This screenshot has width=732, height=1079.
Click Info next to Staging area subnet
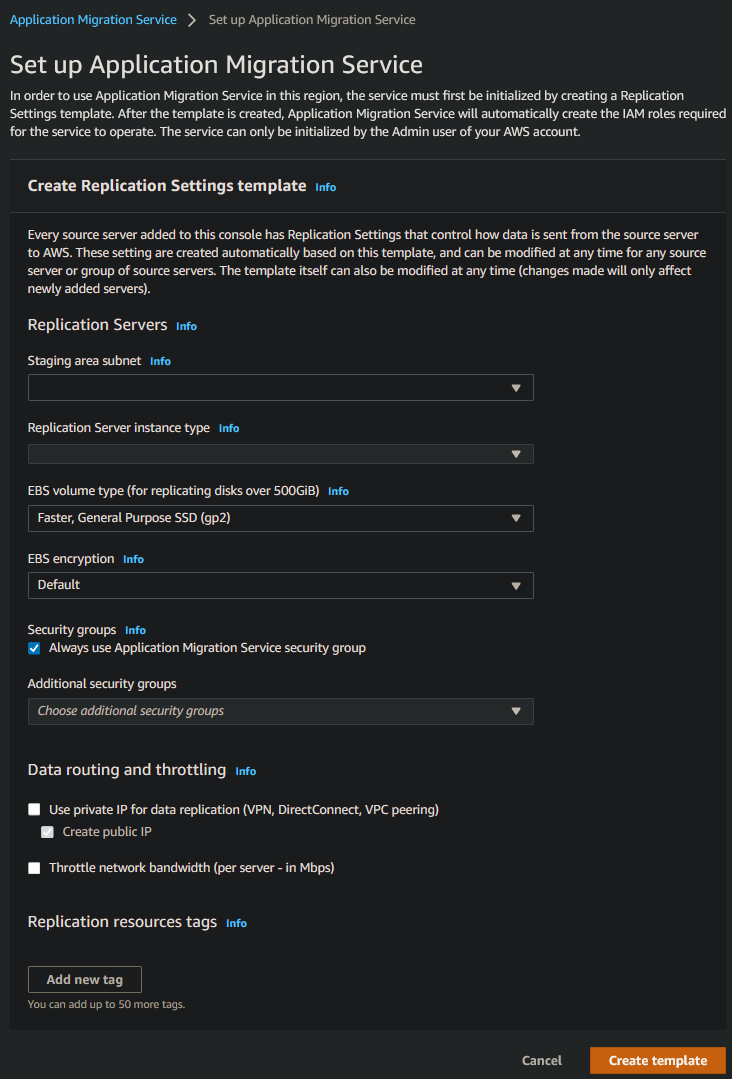click(160, 361)
